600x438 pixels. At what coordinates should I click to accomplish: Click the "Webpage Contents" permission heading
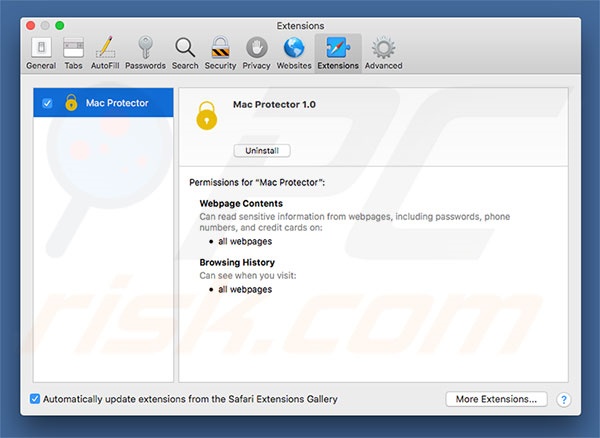(241, 204)
